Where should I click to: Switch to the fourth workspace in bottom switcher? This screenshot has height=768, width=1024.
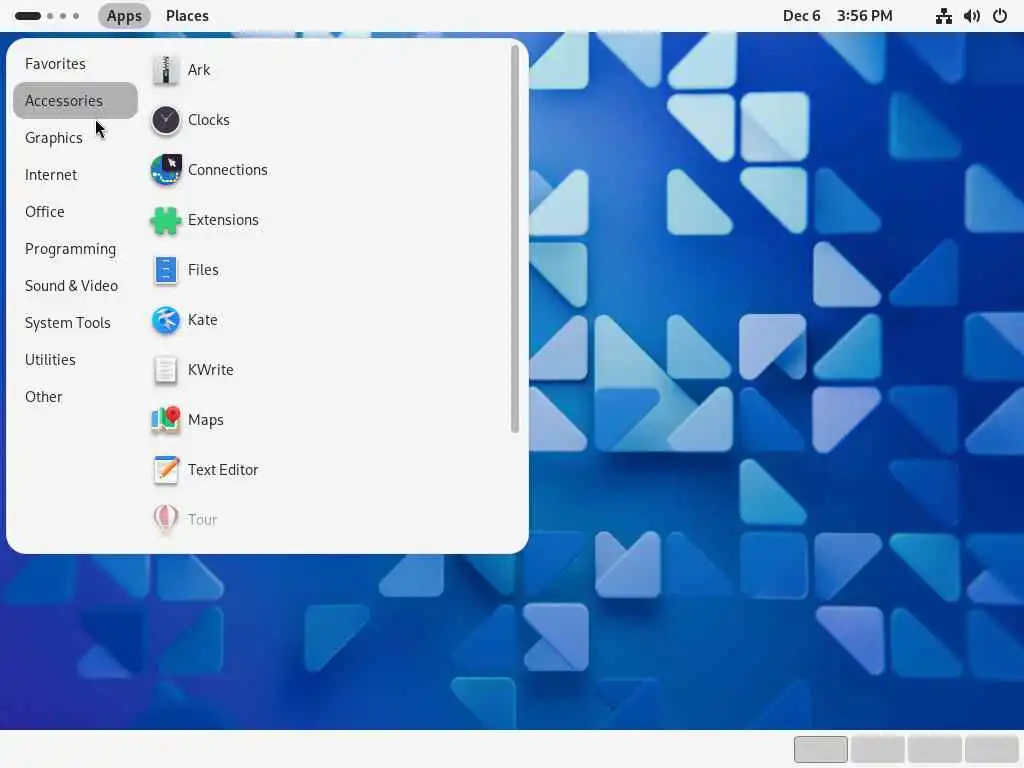(x=991, y=749)
